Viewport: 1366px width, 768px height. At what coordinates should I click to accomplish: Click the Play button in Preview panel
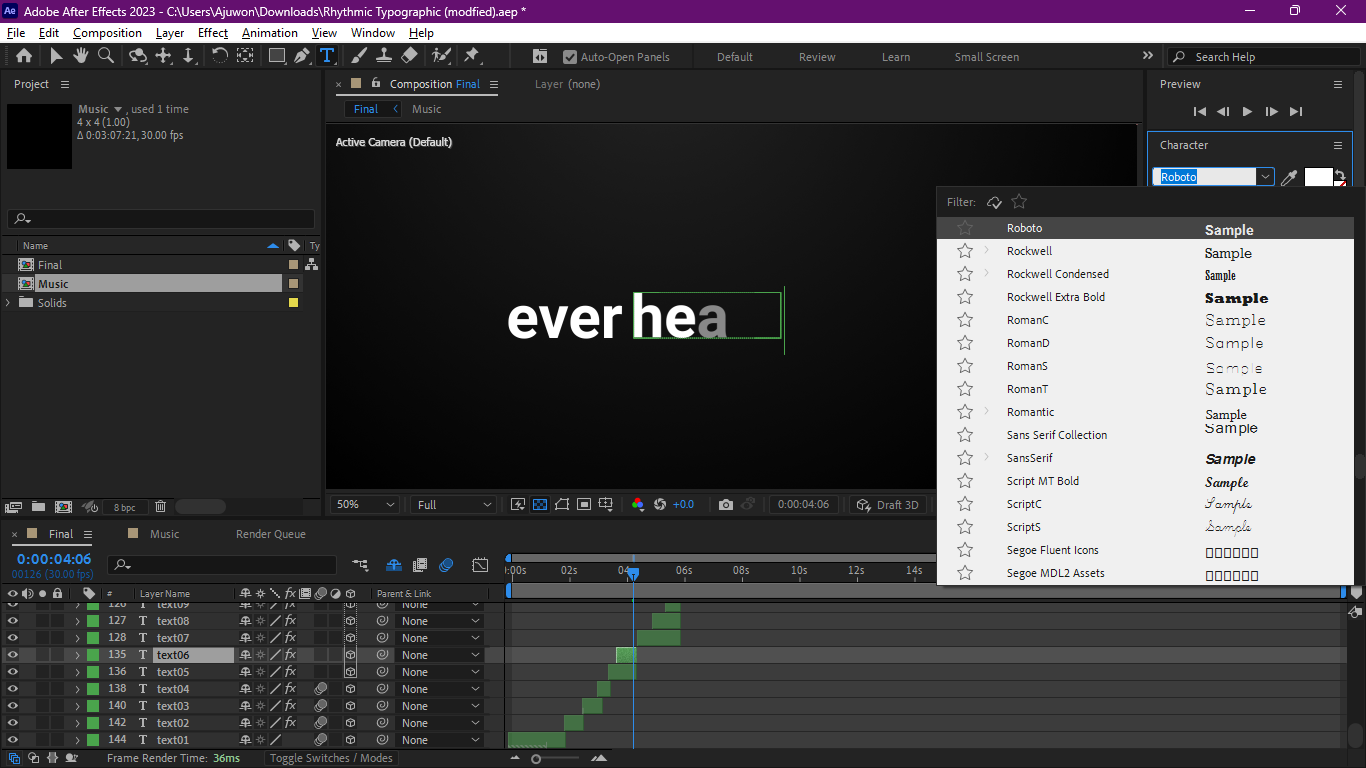tap(1247, 112)
